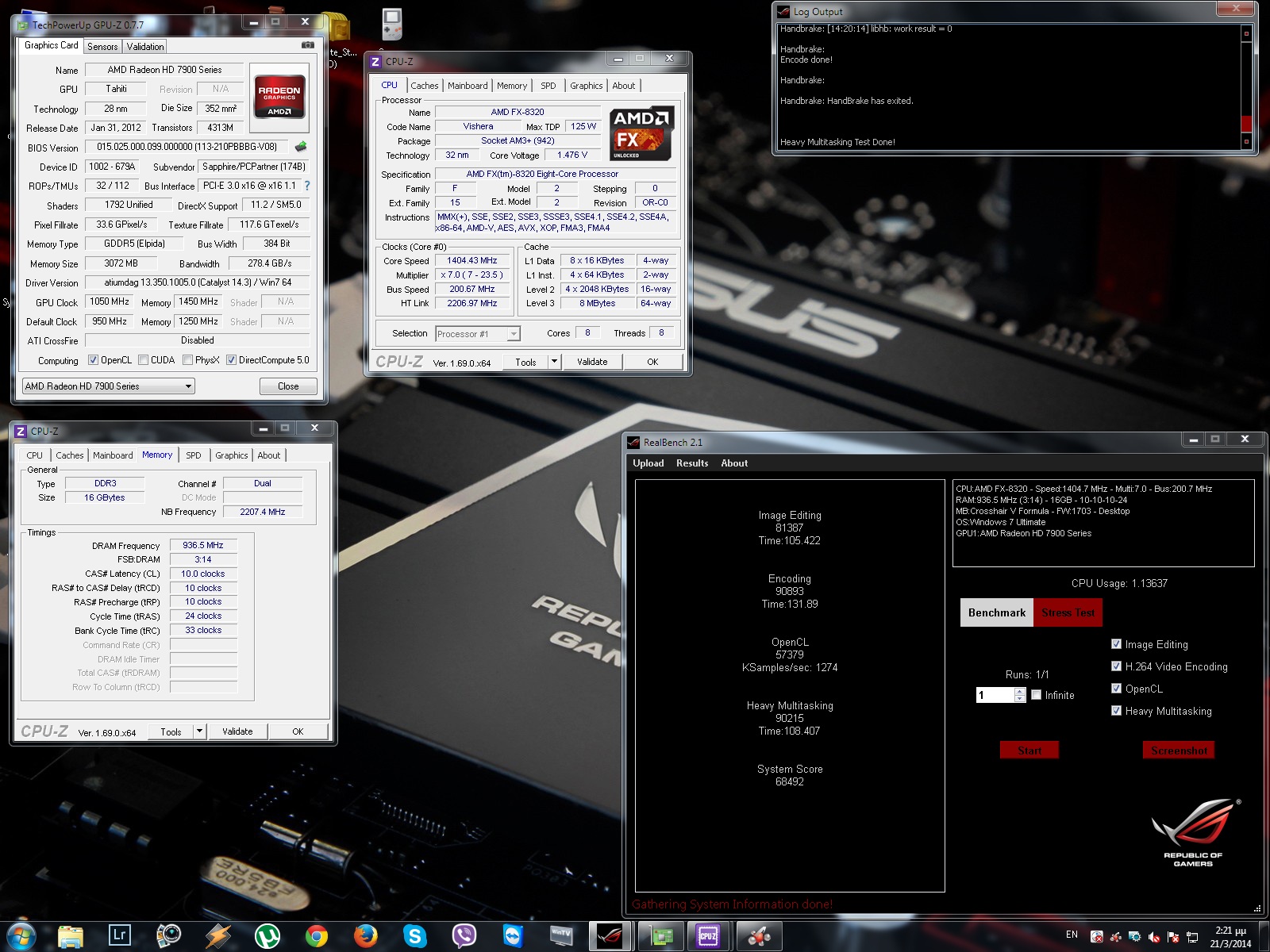This screenshot has height=952, width=1270.
Task: Click the taskbar clock showing 21/3/2014
Action: click(1230, 937)
